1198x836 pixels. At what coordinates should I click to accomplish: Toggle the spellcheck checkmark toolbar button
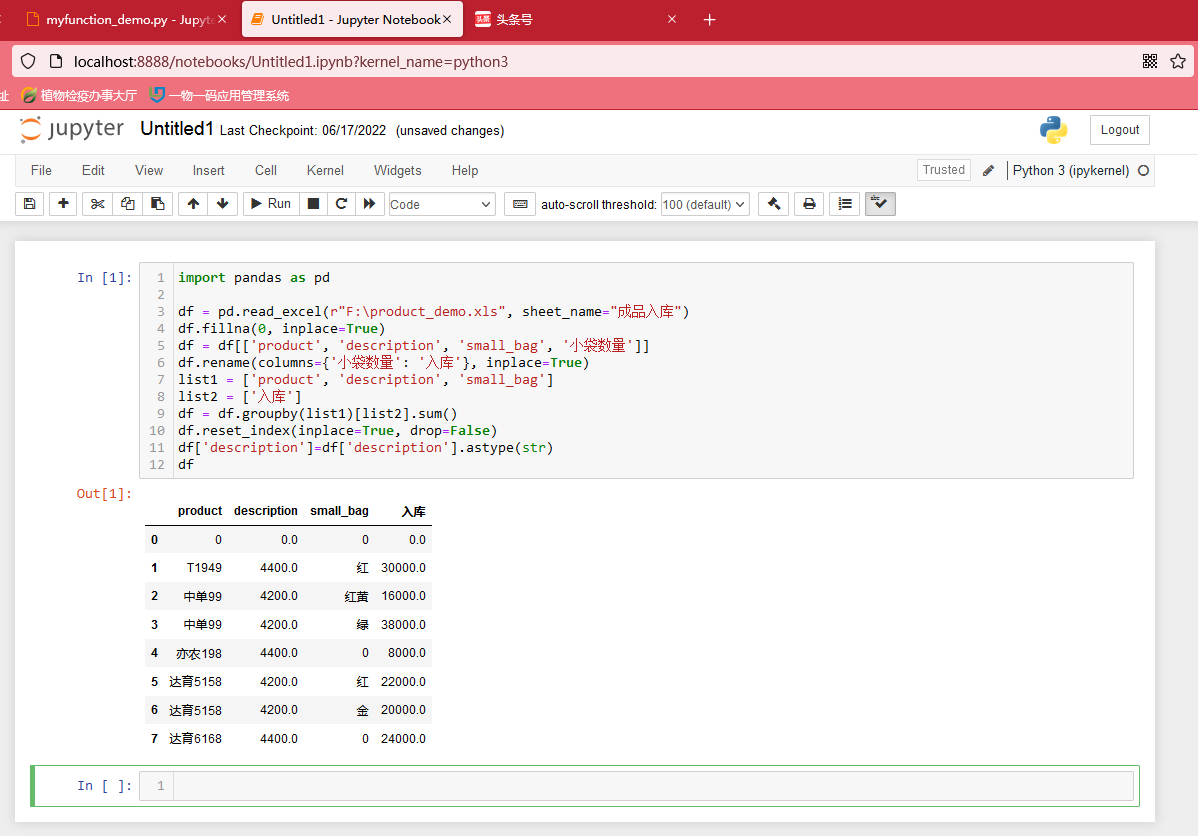tap(880, 204)
